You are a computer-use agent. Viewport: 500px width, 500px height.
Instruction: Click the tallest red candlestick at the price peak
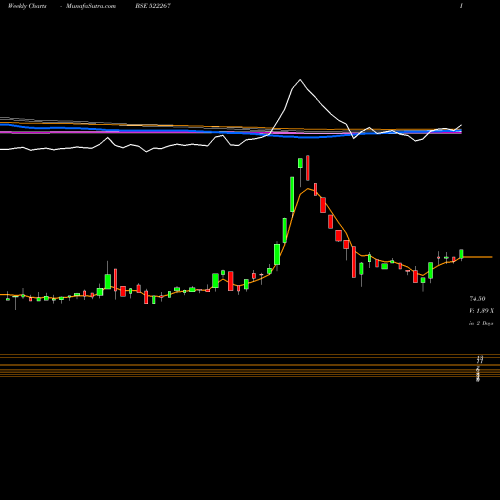coord(308,168)
